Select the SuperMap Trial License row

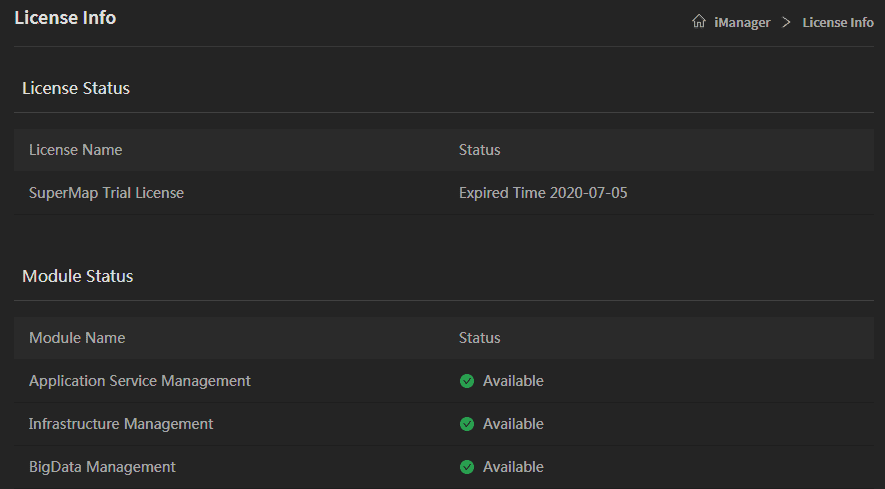click(106, 193)
